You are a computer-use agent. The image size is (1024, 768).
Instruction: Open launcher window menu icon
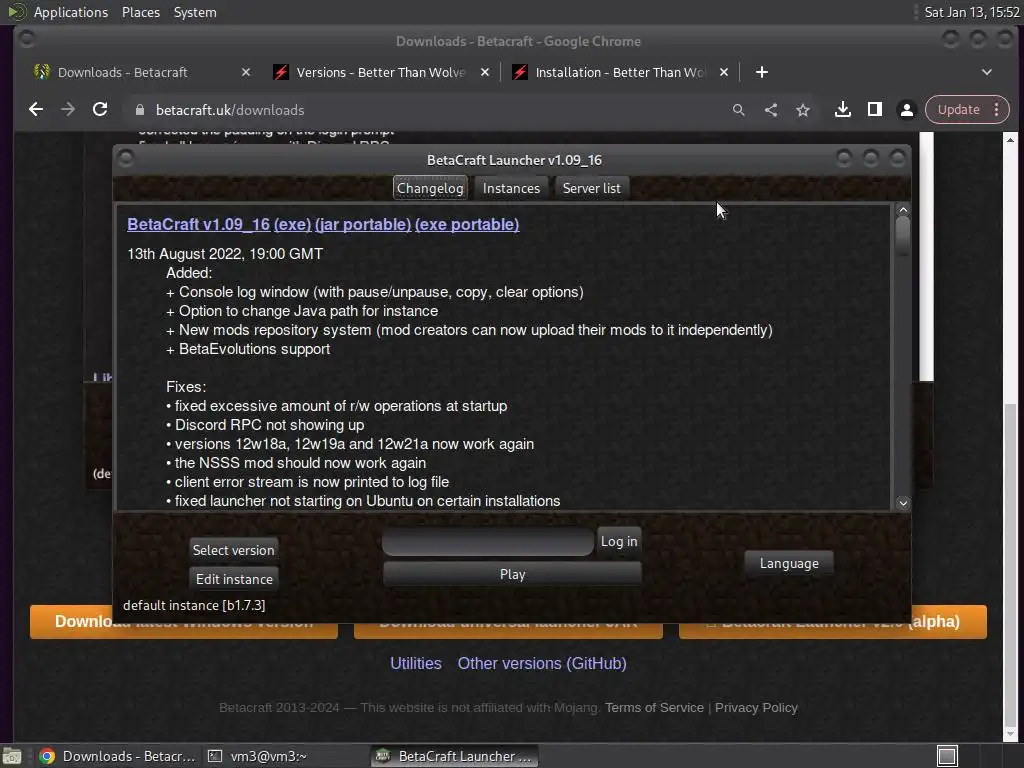(x=126, y=158)
